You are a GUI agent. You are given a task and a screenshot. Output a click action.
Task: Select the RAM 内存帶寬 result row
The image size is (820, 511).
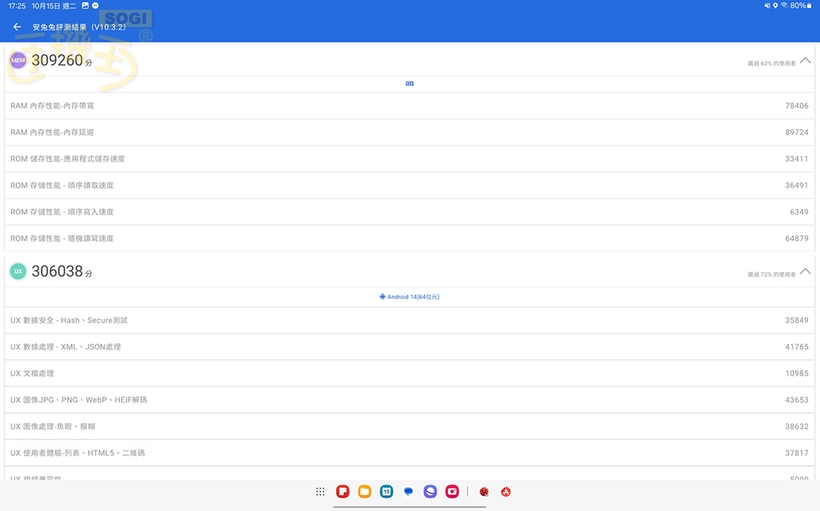tap(410, 106)
